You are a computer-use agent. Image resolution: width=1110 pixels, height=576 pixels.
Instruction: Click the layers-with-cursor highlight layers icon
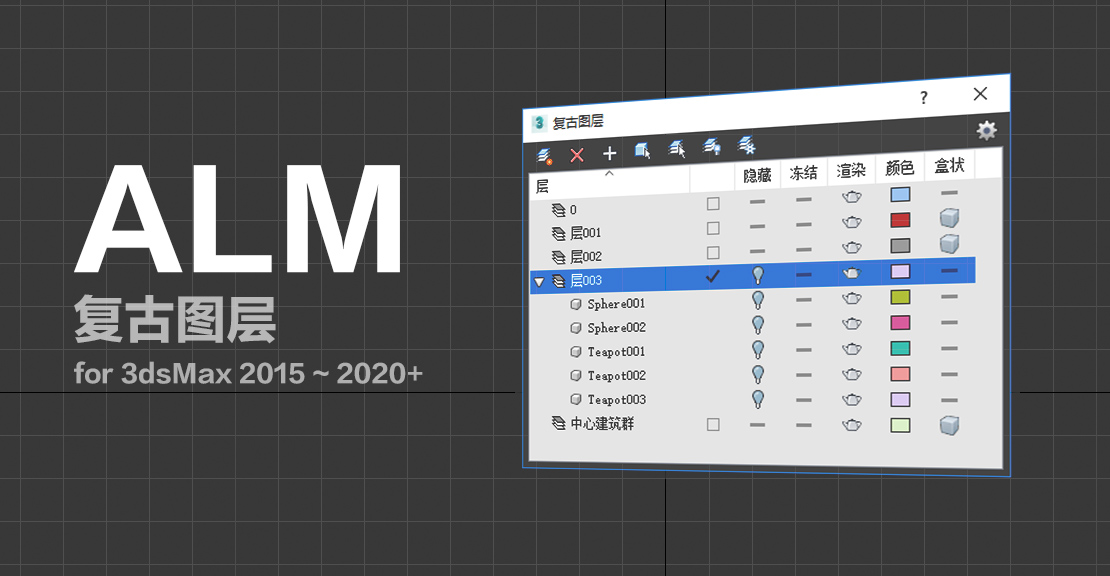pos(677,149)
